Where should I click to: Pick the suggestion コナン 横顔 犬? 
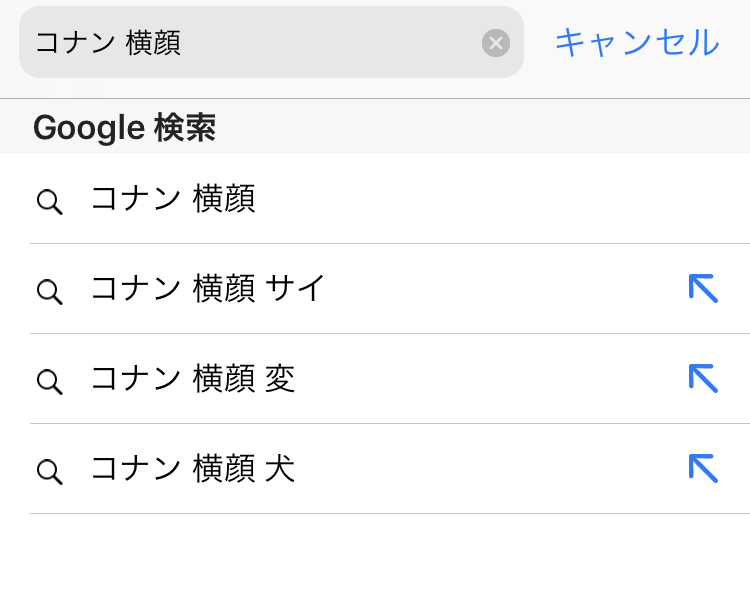tap(193, 469)
